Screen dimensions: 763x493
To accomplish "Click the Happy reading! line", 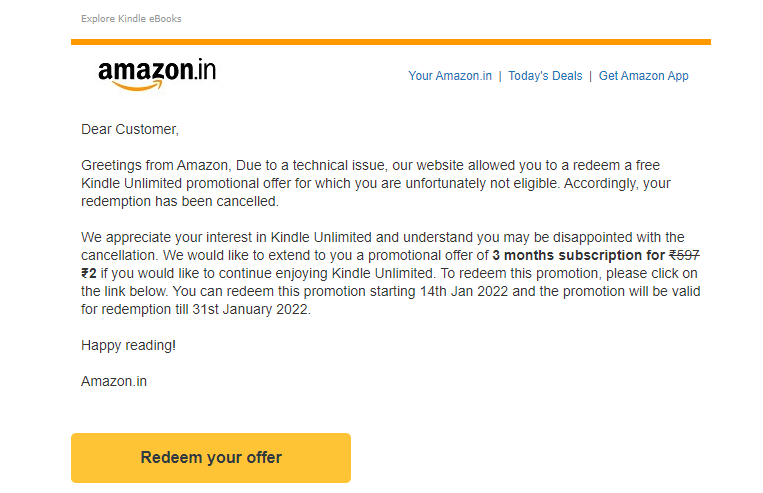I will [x=128, y=345].
